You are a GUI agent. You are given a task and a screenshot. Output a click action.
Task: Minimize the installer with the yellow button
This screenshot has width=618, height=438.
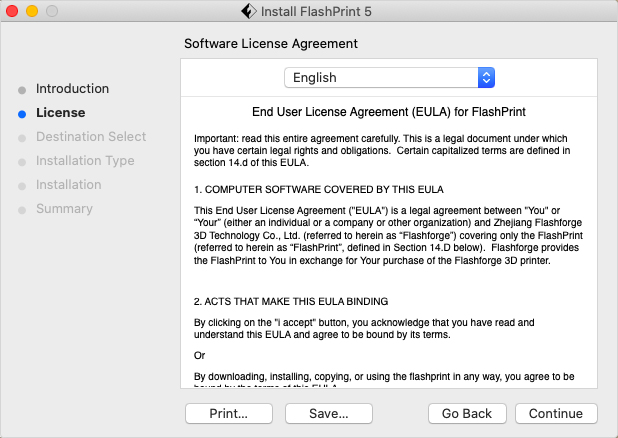[x=32, y=11]
